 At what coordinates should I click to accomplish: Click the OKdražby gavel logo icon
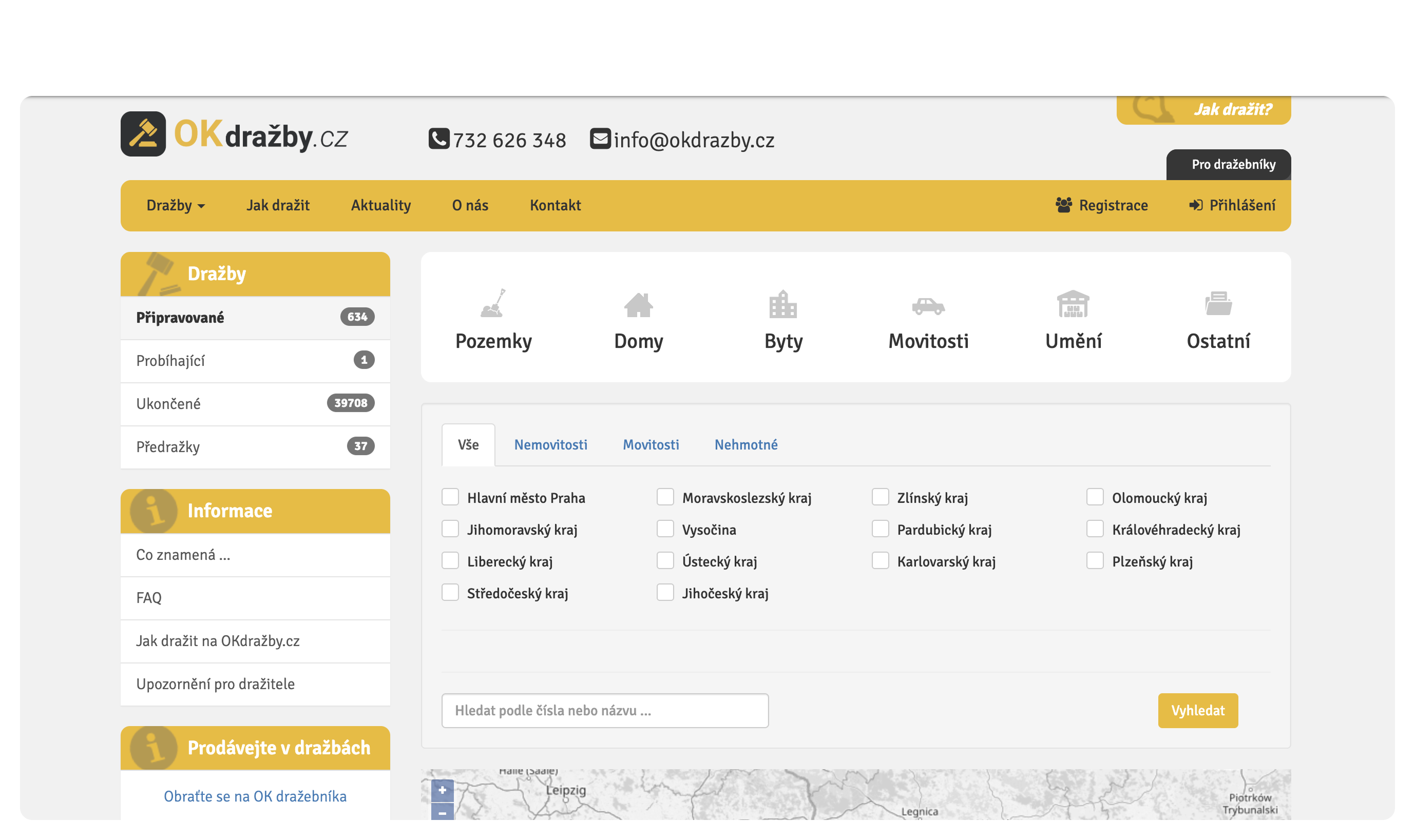pyautogui.click(x=143, y=134)
